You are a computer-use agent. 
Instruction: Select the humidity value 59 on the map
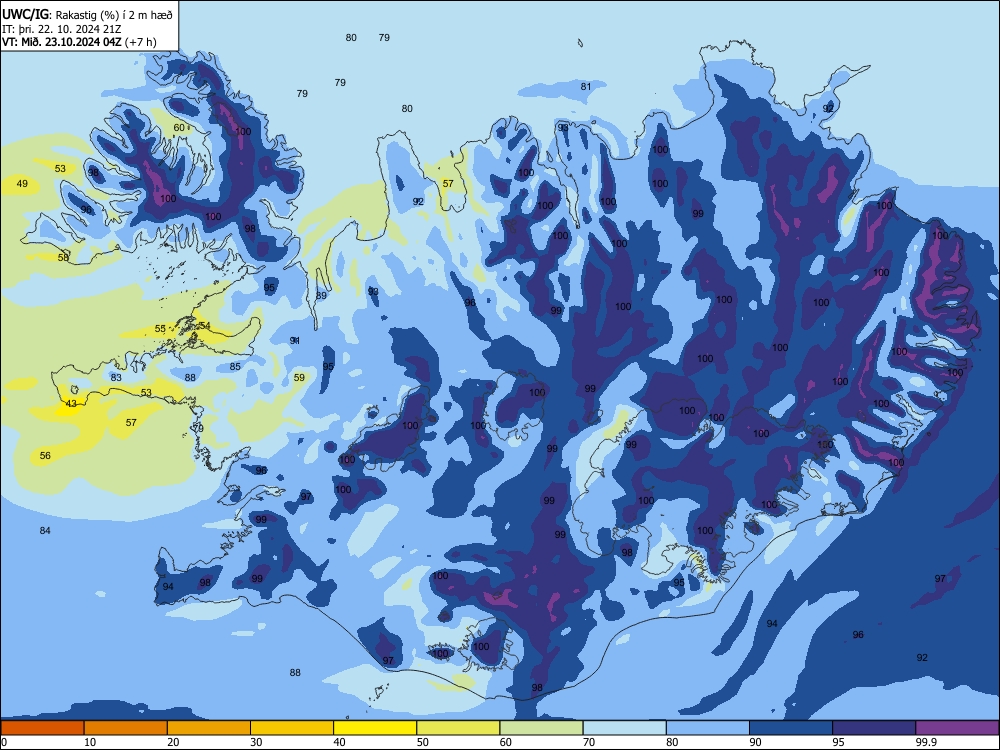click(x=299, y=378)
